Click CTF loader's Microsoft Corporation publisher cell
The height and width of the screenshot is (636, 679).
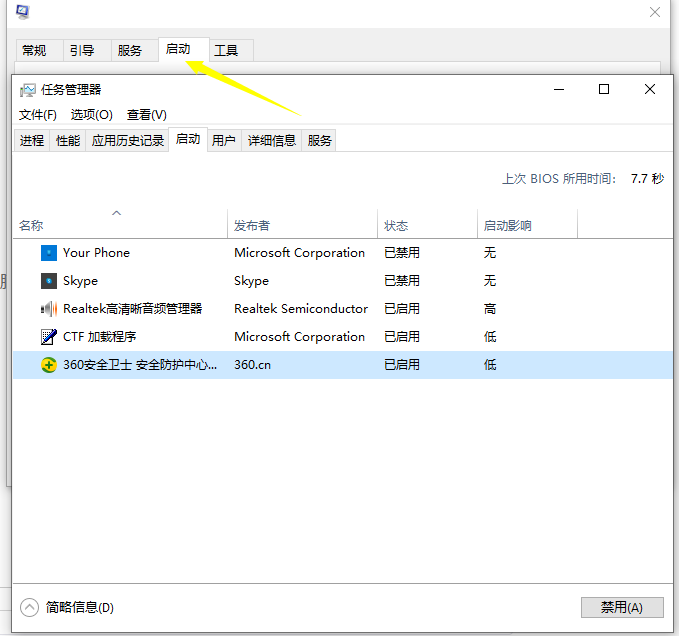tap(299, 337)
